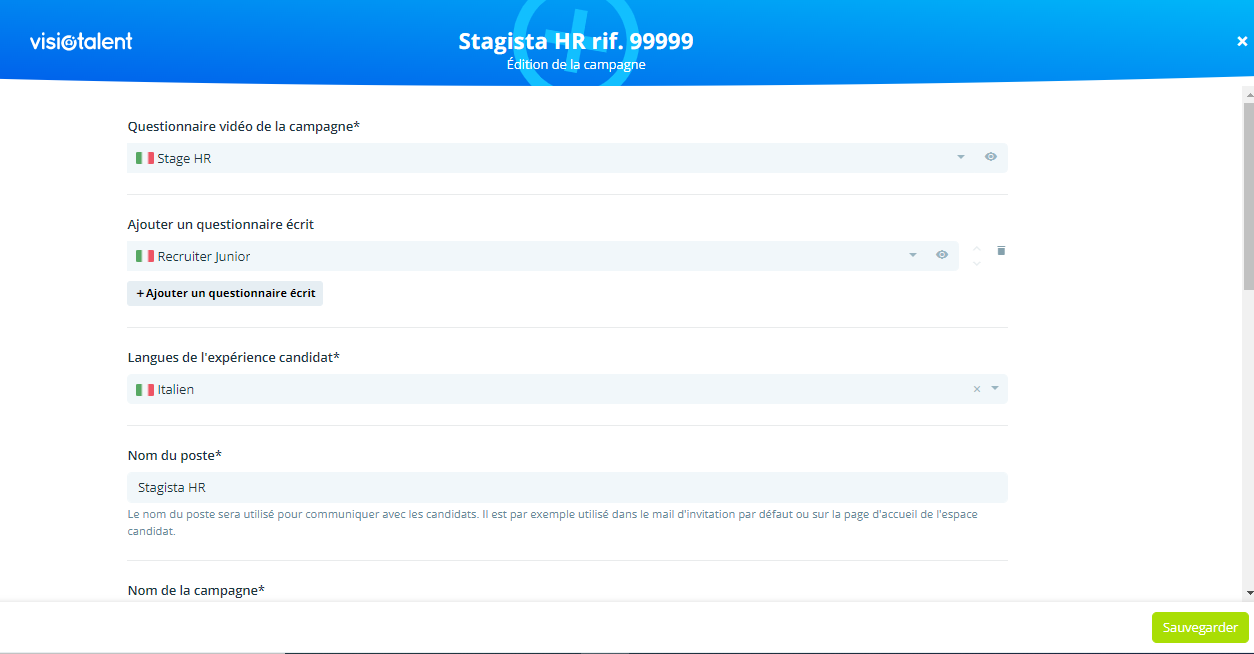Expand the candidate experience languages dropdown

pos(995,388)
